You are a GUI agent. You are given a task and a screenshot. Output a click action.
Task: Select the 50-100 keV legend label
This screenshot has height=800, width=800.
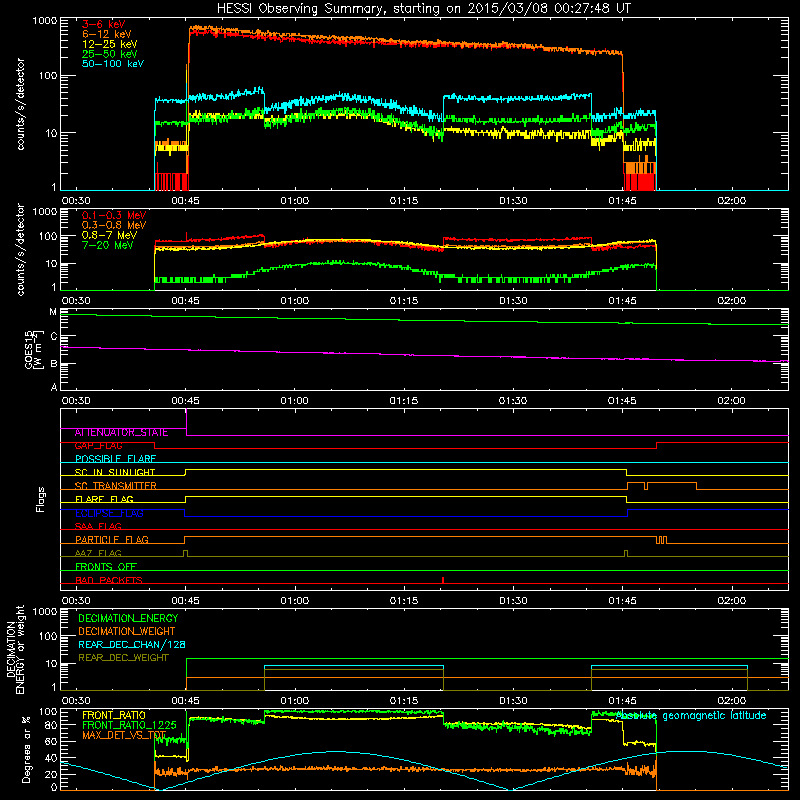[x=112, y=64]
